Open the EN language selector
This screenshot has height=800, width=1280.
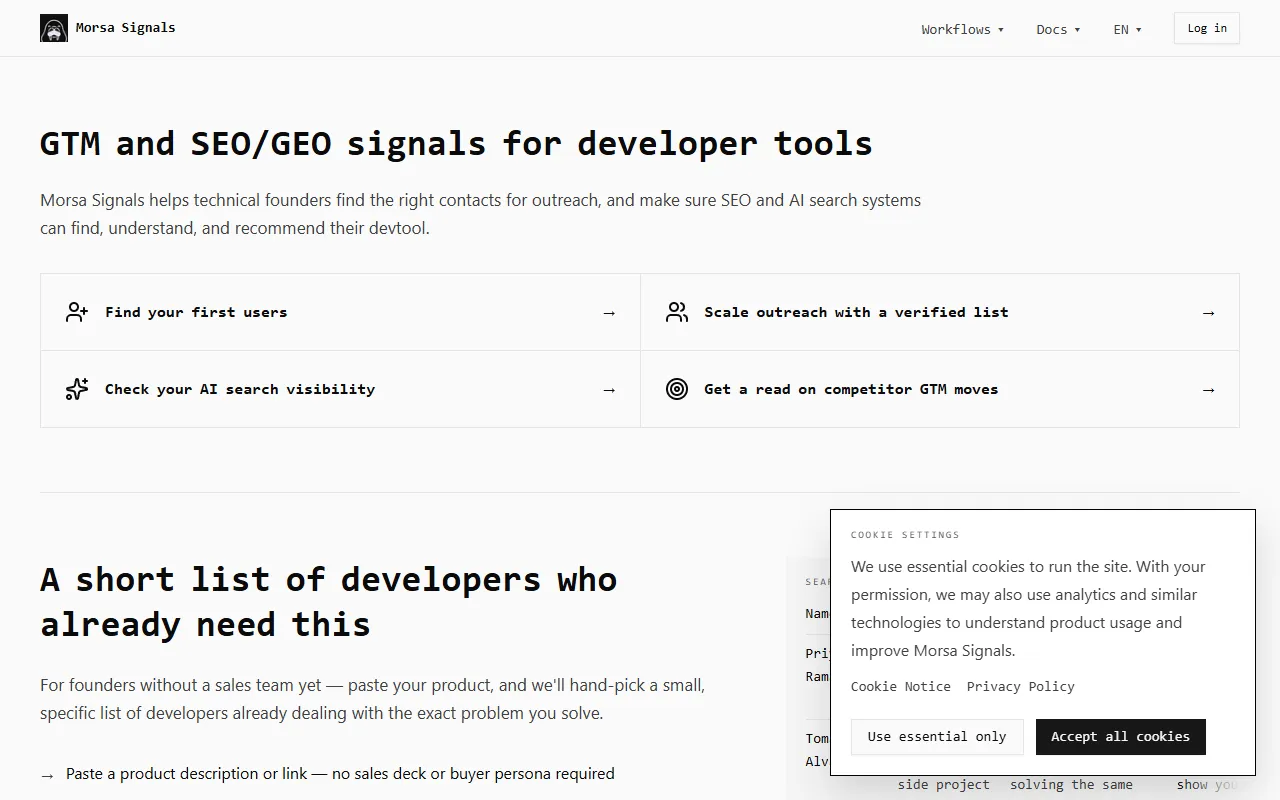click(x=1127, y=29)
